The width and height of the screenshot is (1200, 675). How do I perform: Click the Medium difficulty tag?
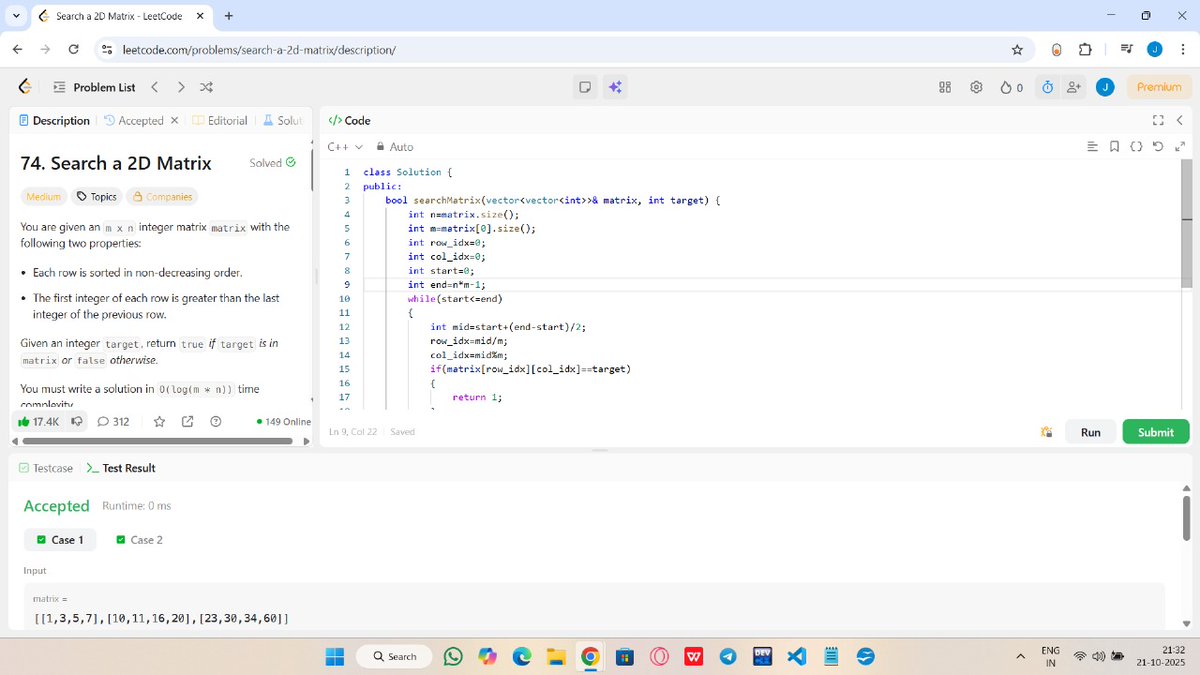coord(43,197)
